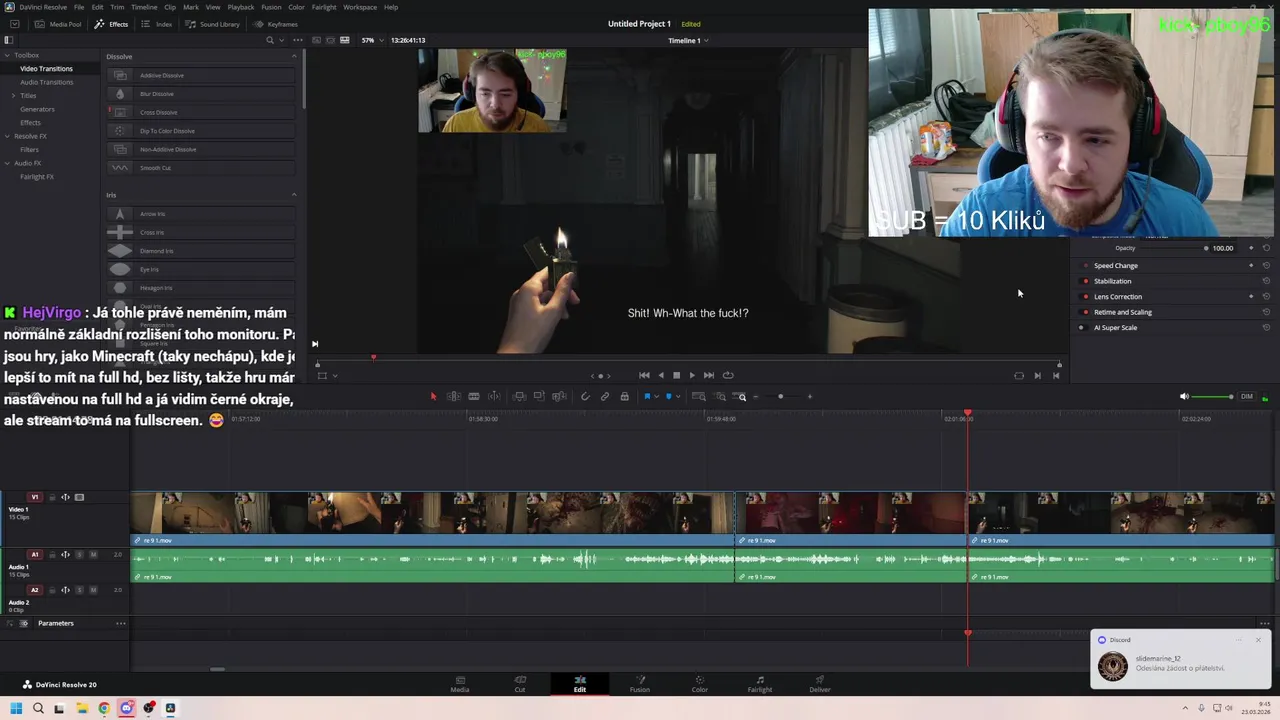Switch to the Cut page
The height and width of the screenshot is (720, 1280).
(520, 684)
